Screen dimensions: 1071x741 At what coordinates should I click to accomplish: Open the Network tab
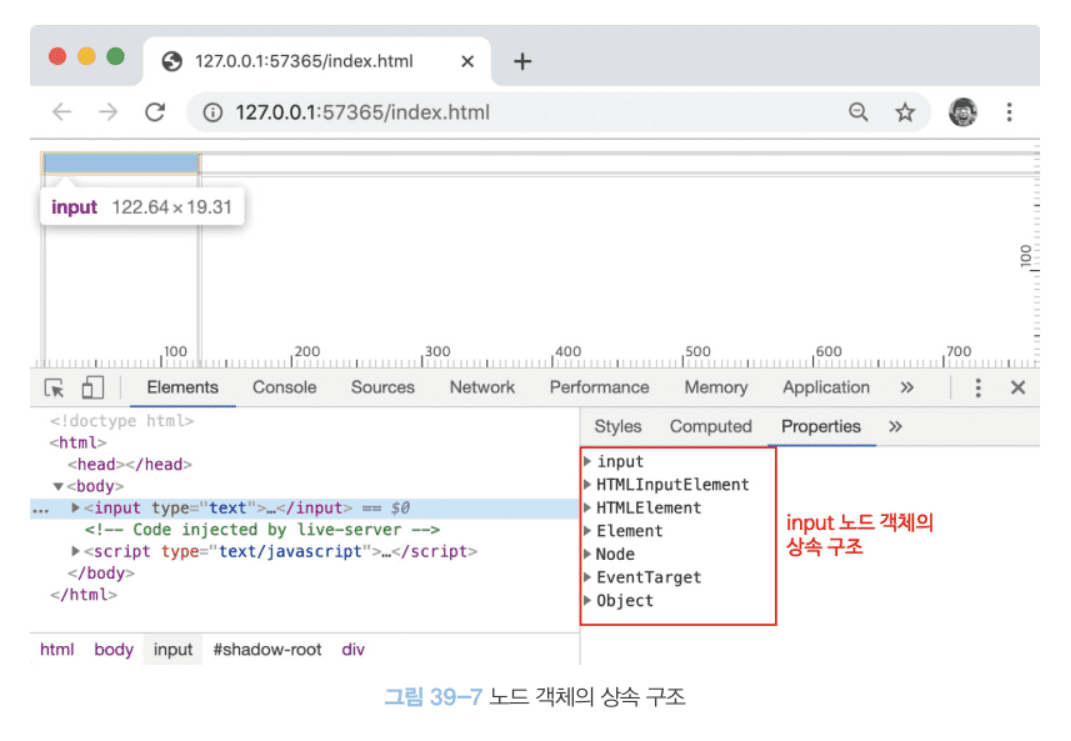pos(482,388)
